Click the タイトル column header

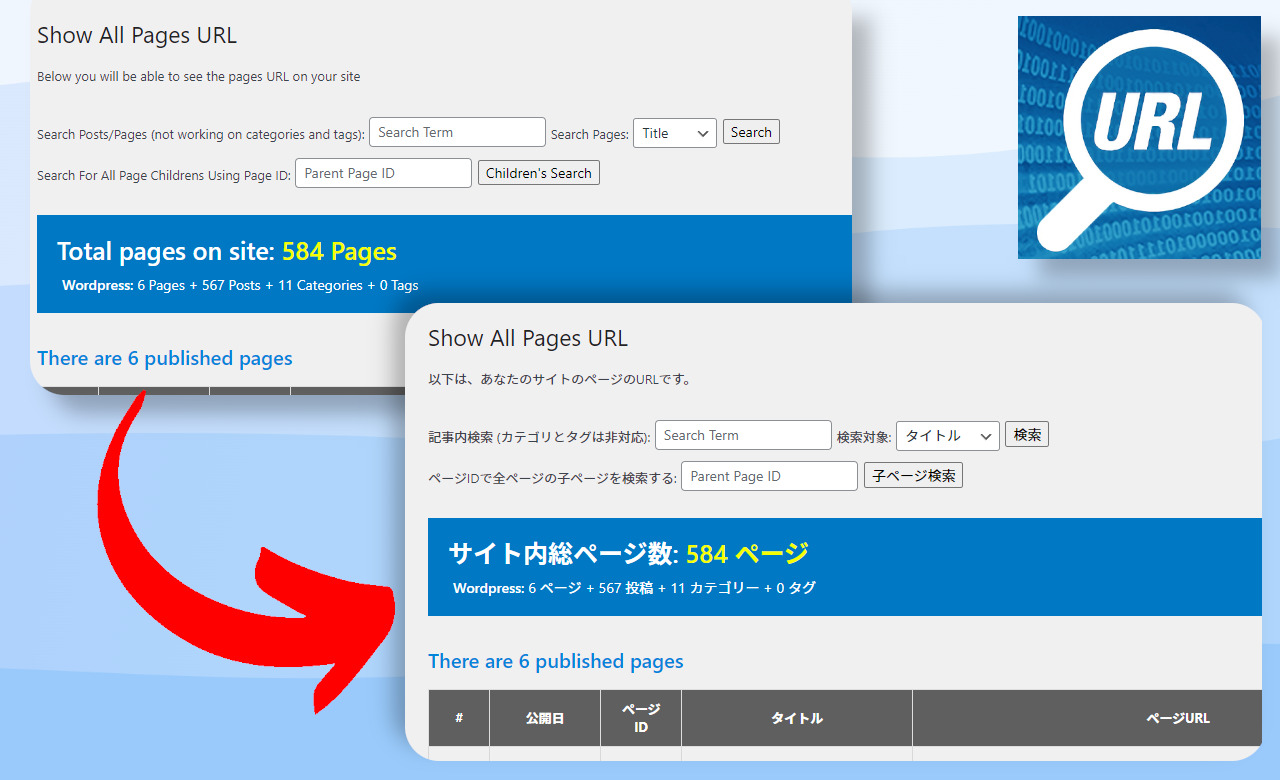pyautogui.click(x=797, y=718)
